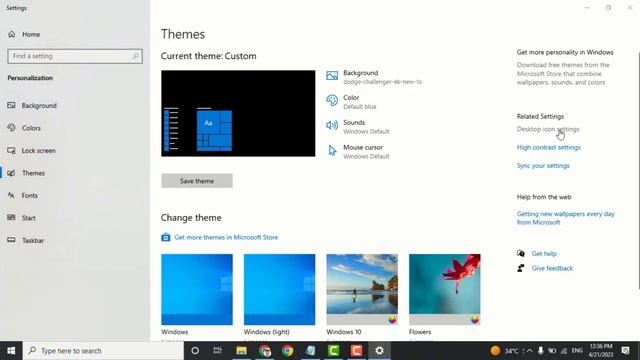Viewport: 640px width, 360px height.
Task: Open the plain Google Chrome taskbar icon
Action: tap(287, 351)
